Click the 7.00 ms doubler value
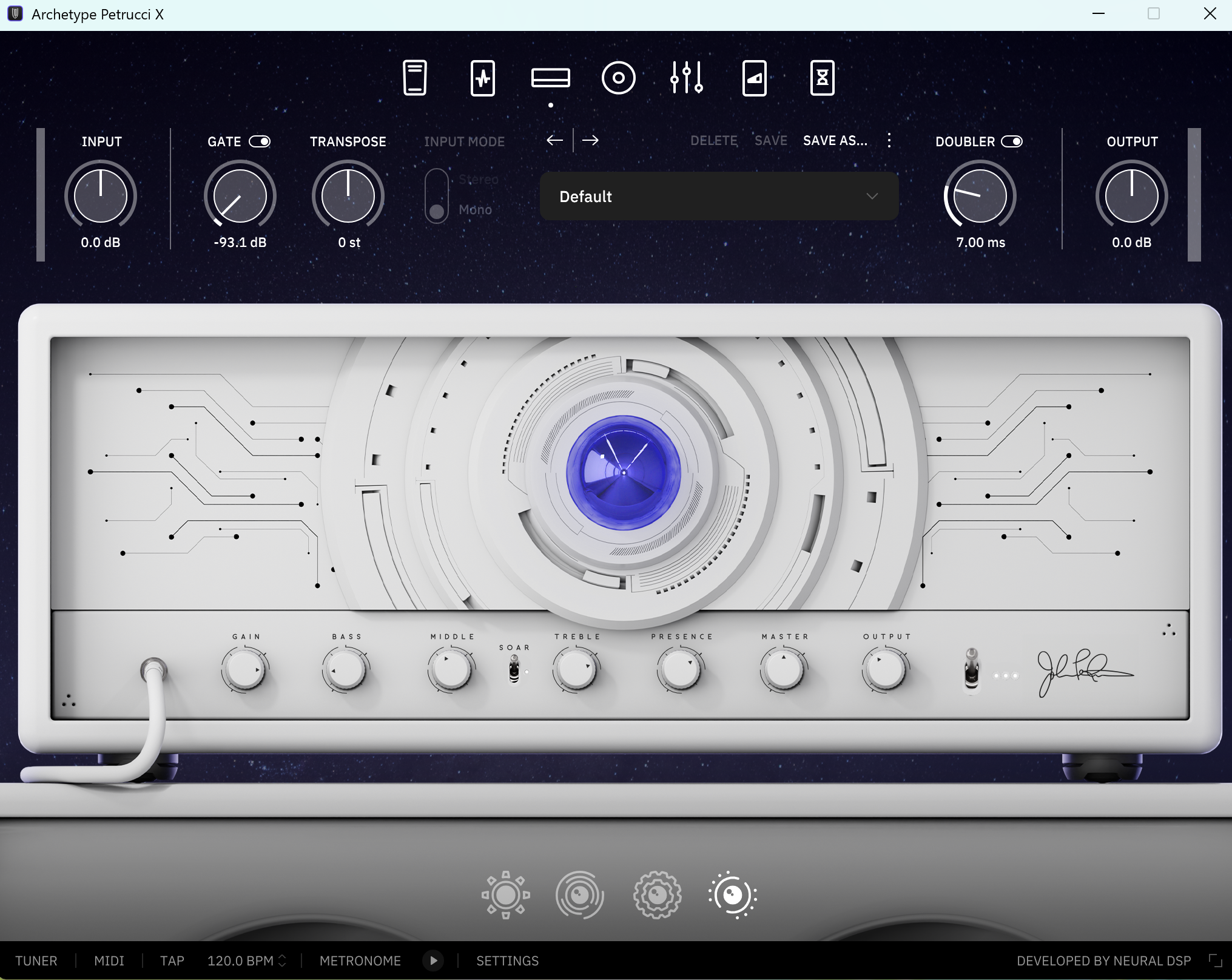The height and width of the screenshot is (980, 1232). [x=981, y=243]
